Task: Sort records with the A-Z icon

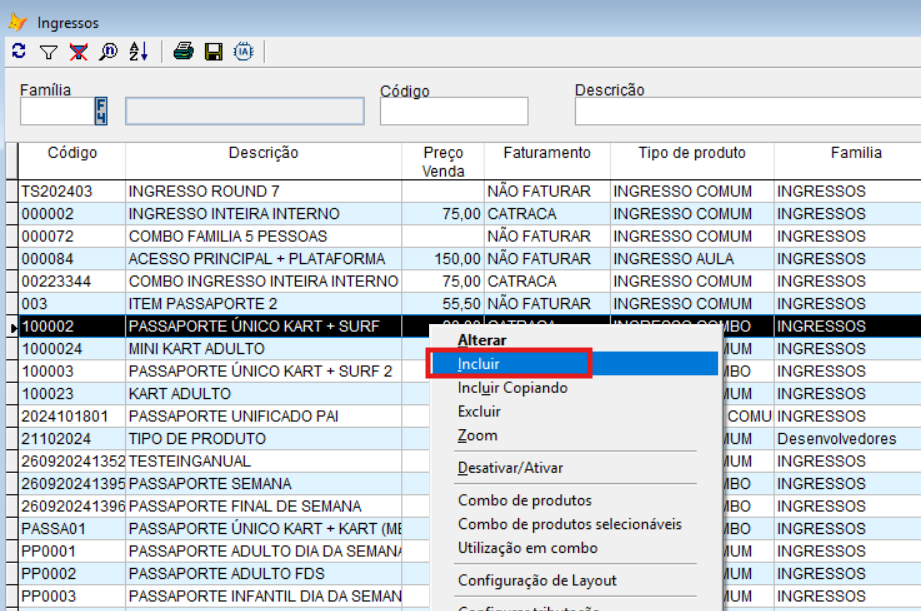Action: tap(138, 52)
